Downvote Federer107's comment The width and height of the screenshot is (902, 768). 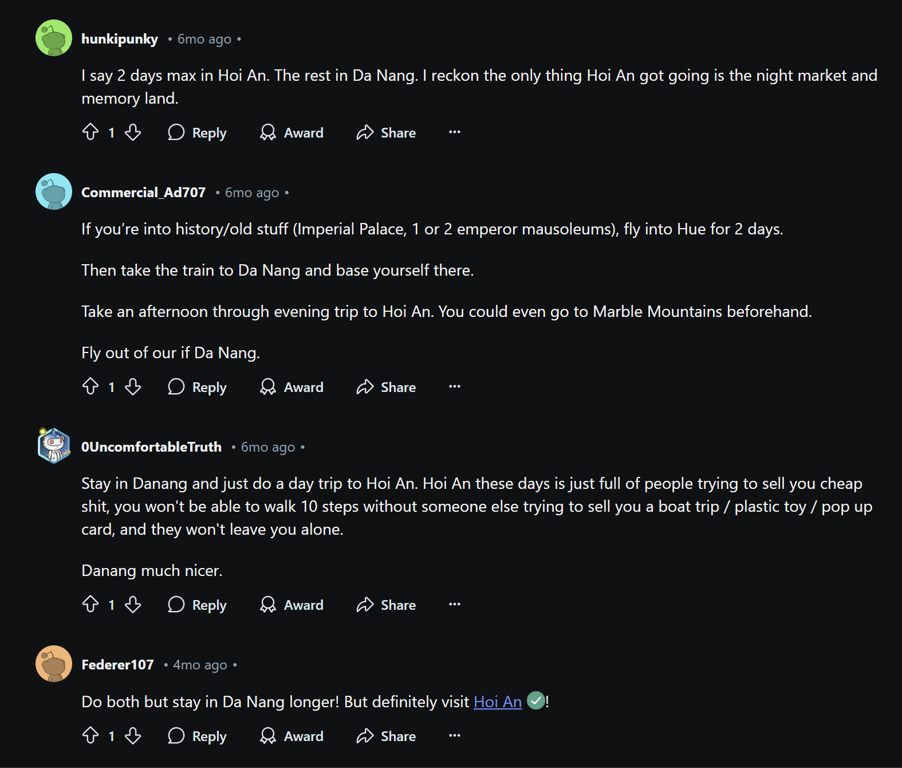pyautogui.click(x=133, y=736)
